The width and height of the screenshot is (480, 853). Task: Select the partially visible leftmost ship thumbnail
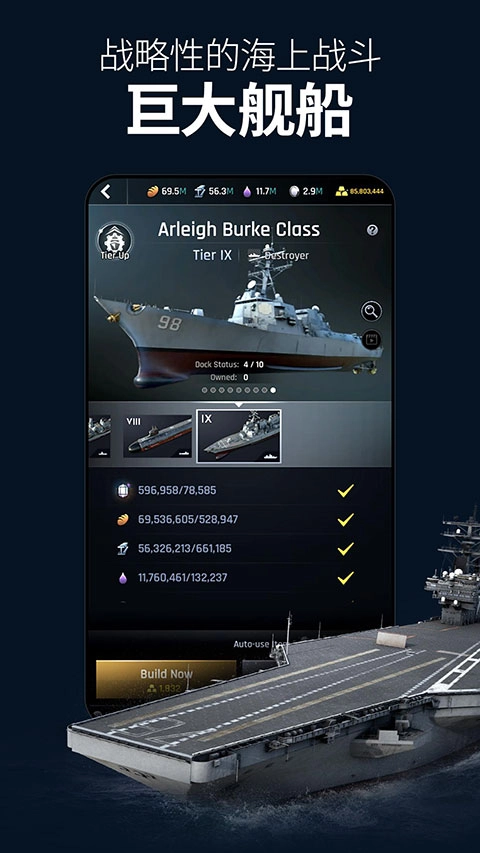tap(100, 436)
